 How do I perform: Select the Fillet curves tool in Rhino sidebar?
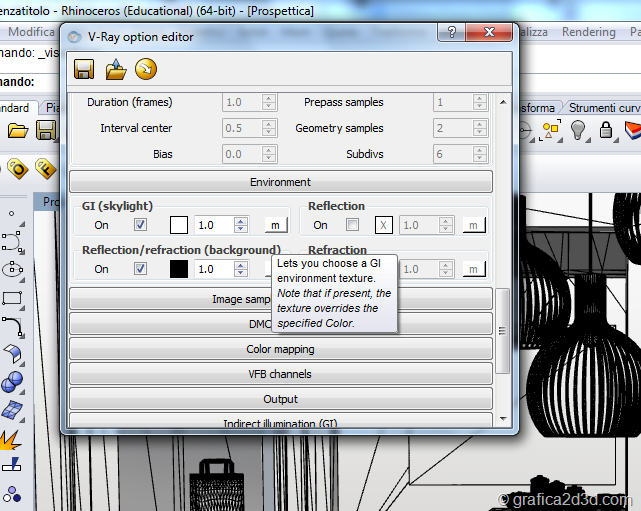pyautogui.click(x=13, y=326)
